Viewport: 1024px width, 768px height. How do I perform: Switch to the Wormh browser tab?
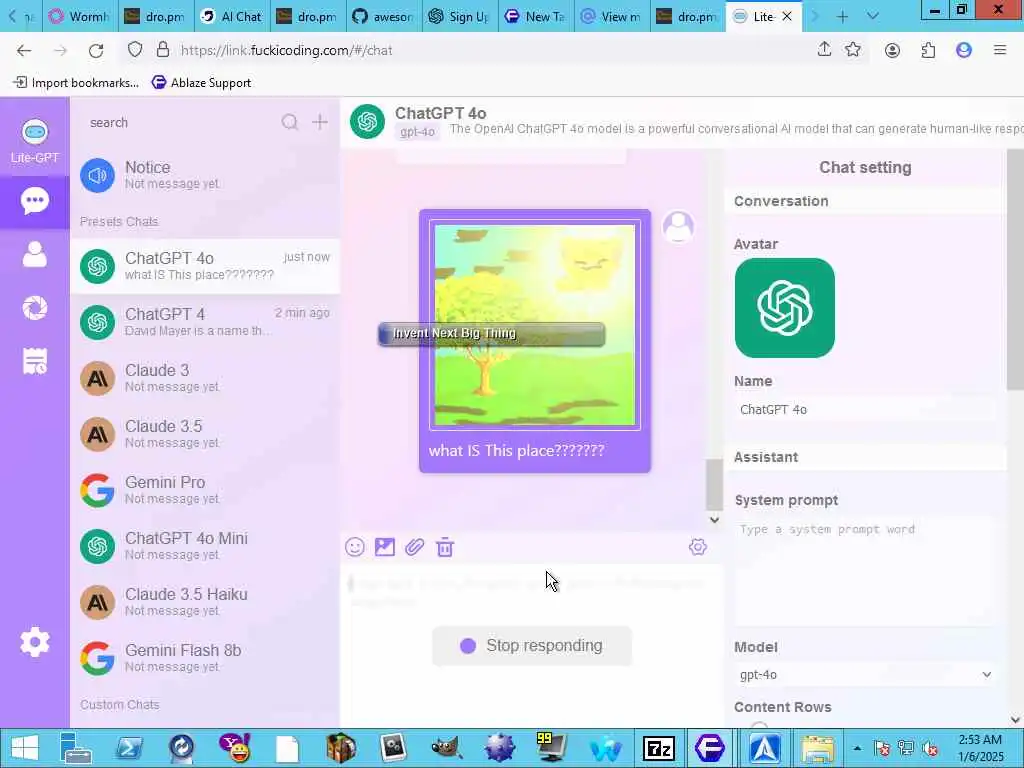tap(81, 16)
